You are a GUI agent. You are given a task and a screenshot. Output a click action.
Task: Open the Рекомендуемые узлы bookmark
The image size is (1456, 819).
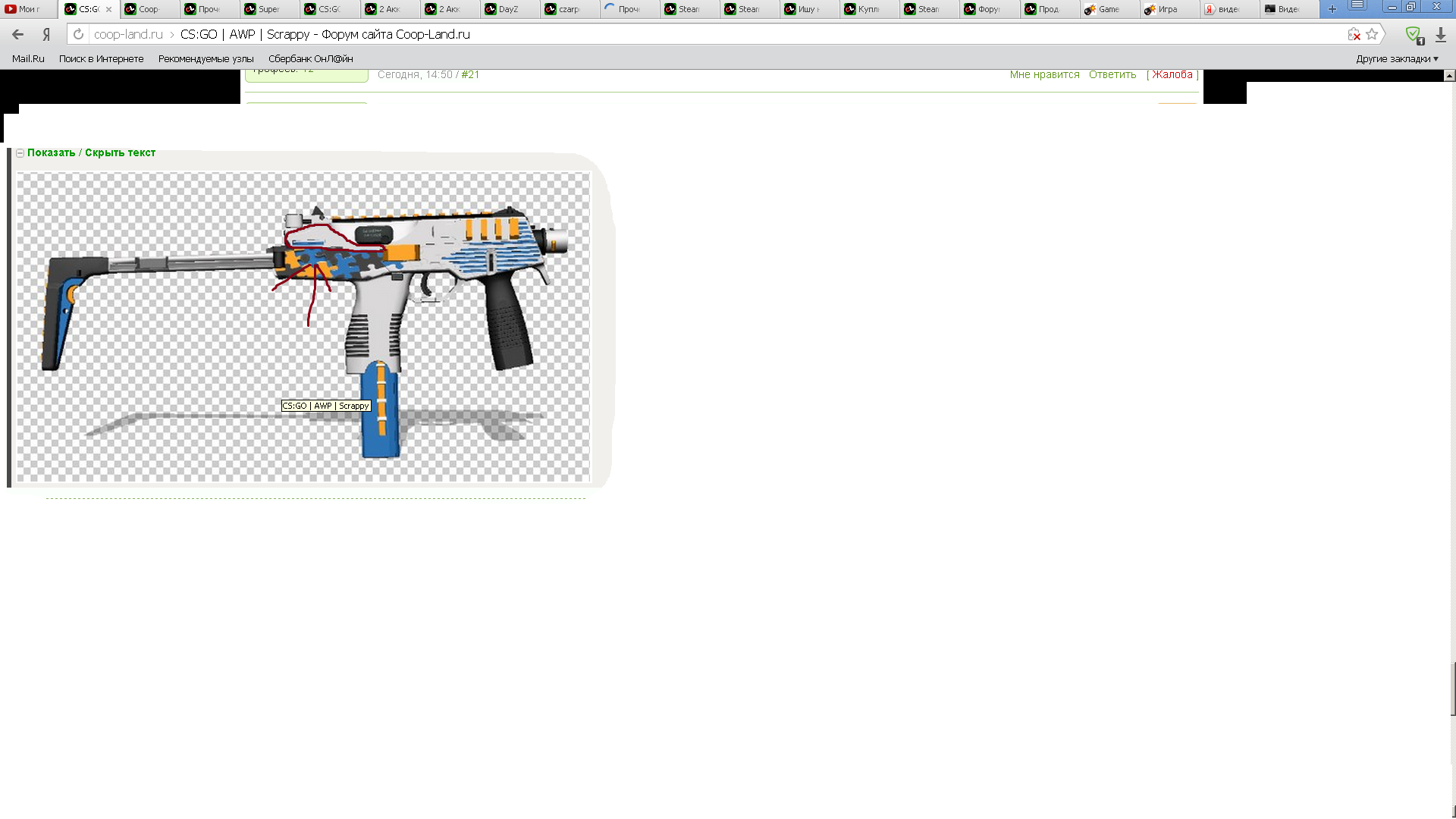tap(206, 58)
